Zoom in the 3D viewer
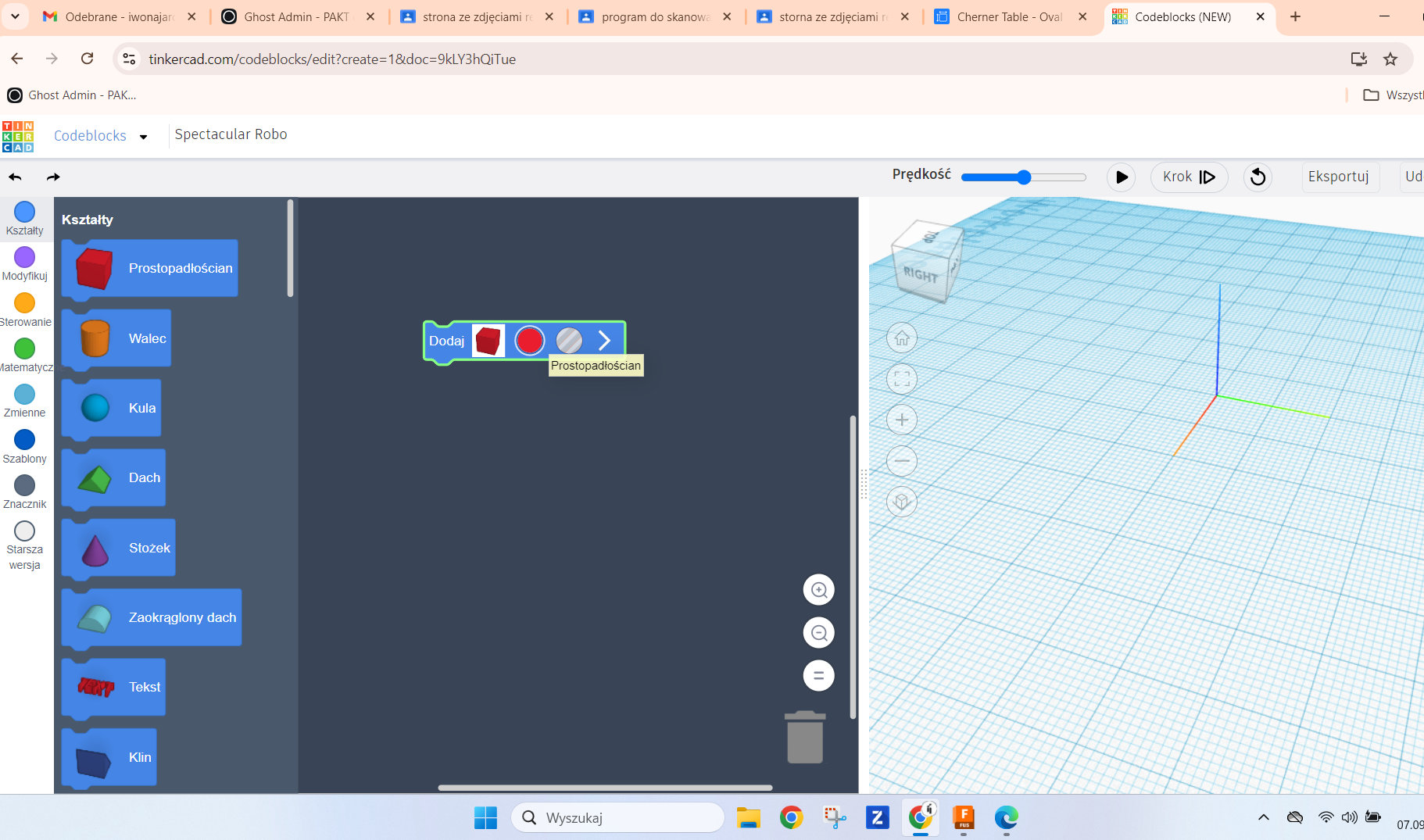The width and height of the screenshot is (1424, 840). (902, 420)
